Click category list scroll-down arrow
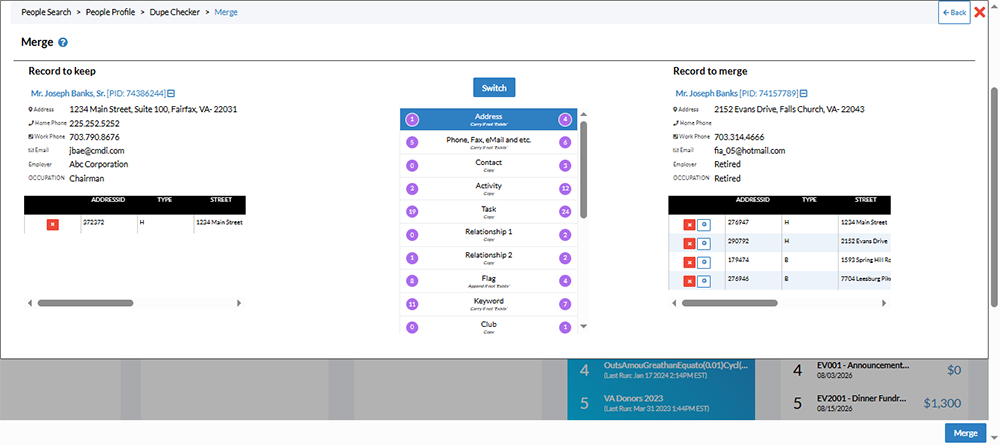Viewport: 1000px width, 445px height. coord(583,326)
